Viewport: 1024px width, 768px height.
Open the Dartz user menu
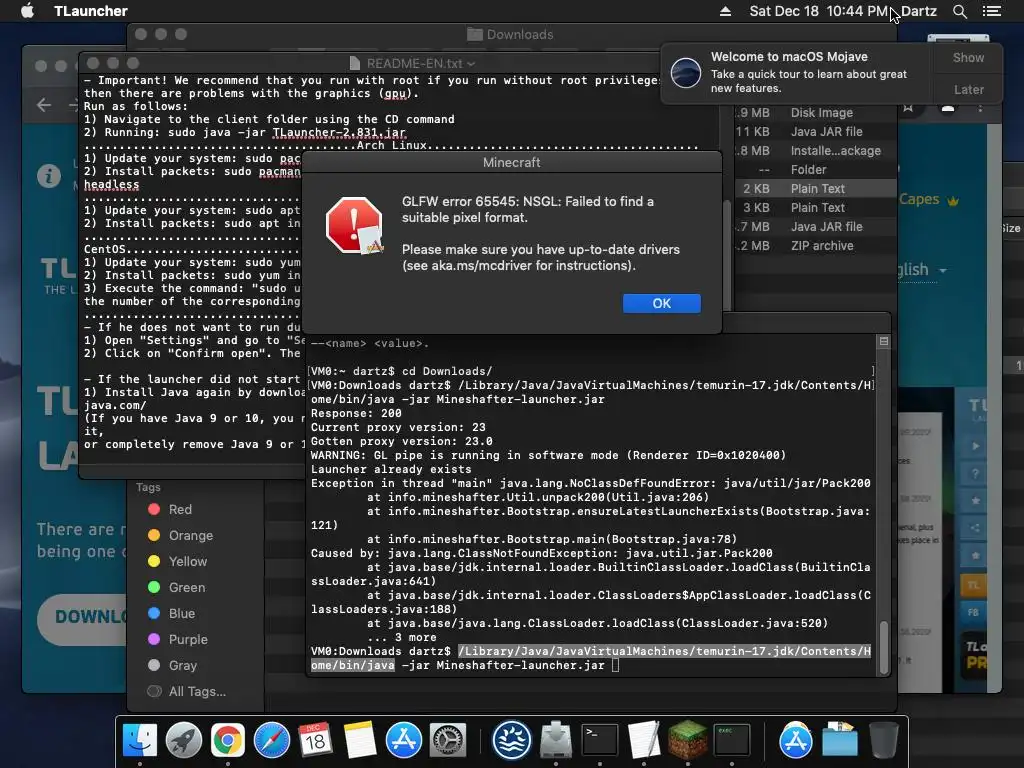tap(918, 11)
